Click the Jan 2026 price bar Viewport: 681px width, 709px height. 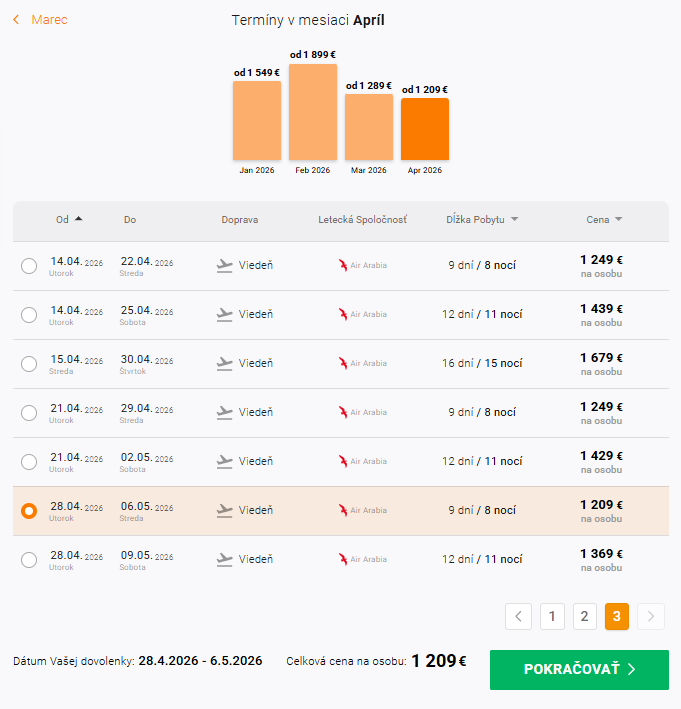pyautogui.click(x=257, y=120)
